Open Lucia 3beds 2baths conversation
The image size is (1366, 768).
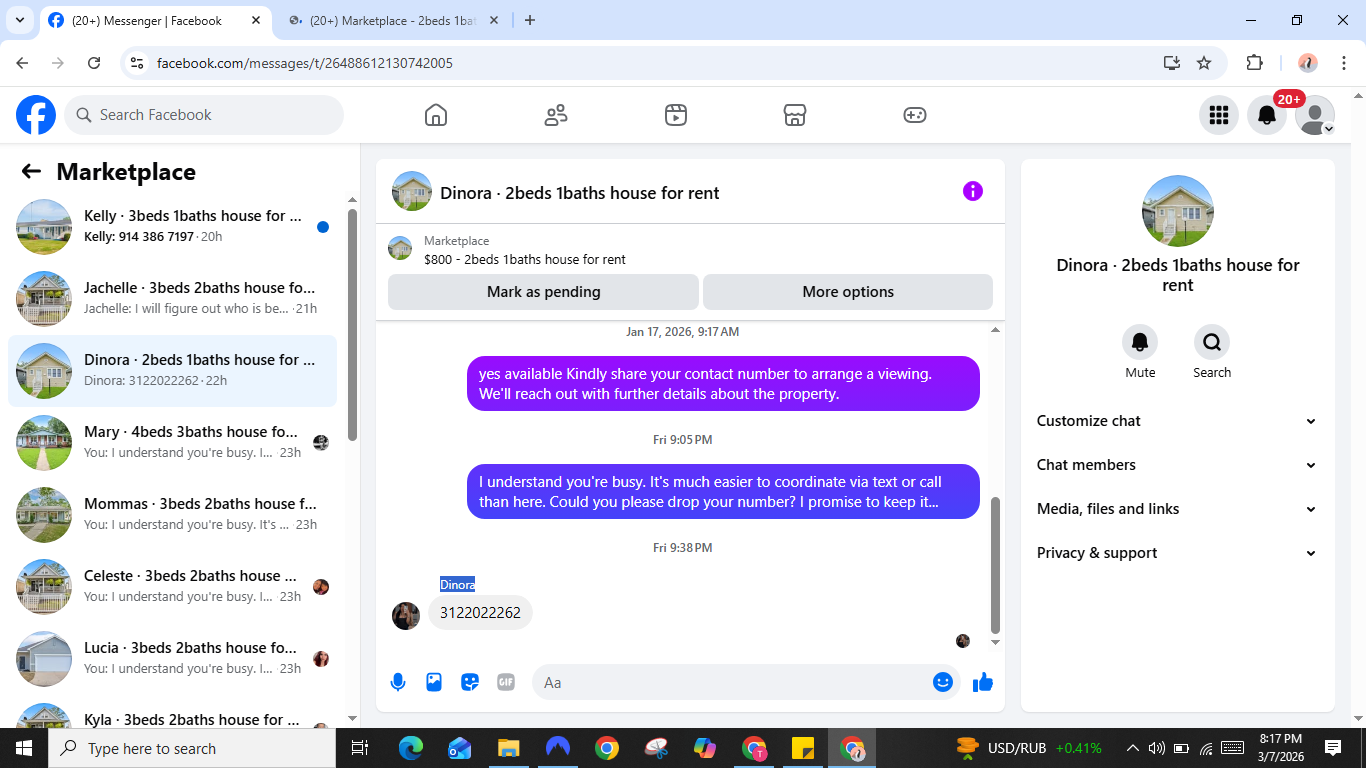click(172, 659)
